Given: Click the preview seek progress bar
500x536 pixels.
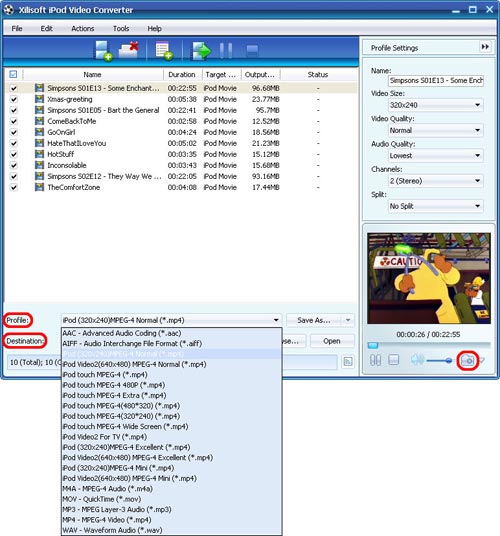Looking at the screenshot, I should click(429, 345).
